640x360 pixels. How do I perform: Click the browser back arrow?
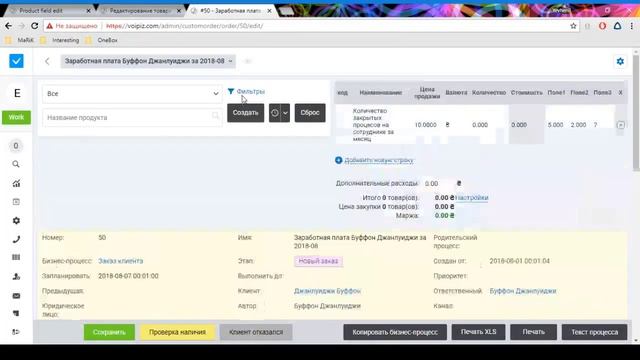click(x=9, y=26)
